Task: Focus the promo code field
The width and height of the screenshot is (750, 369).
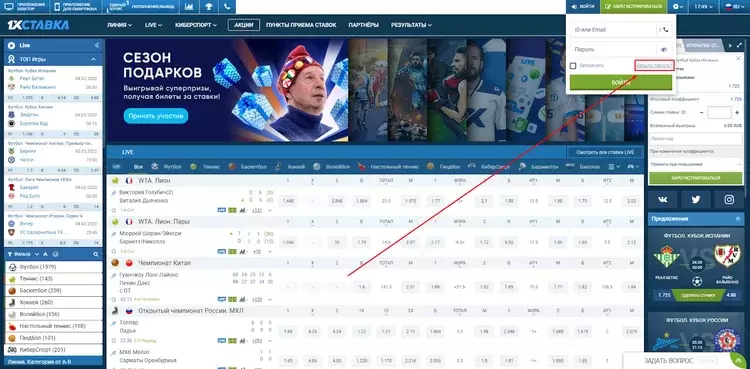Action: (x=695, y=139)
